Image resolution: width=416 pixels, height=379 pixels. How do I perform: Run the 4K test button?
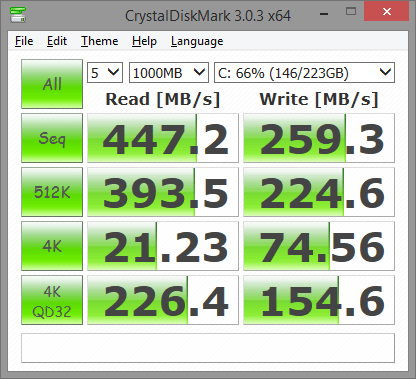(x=52, y=246)
